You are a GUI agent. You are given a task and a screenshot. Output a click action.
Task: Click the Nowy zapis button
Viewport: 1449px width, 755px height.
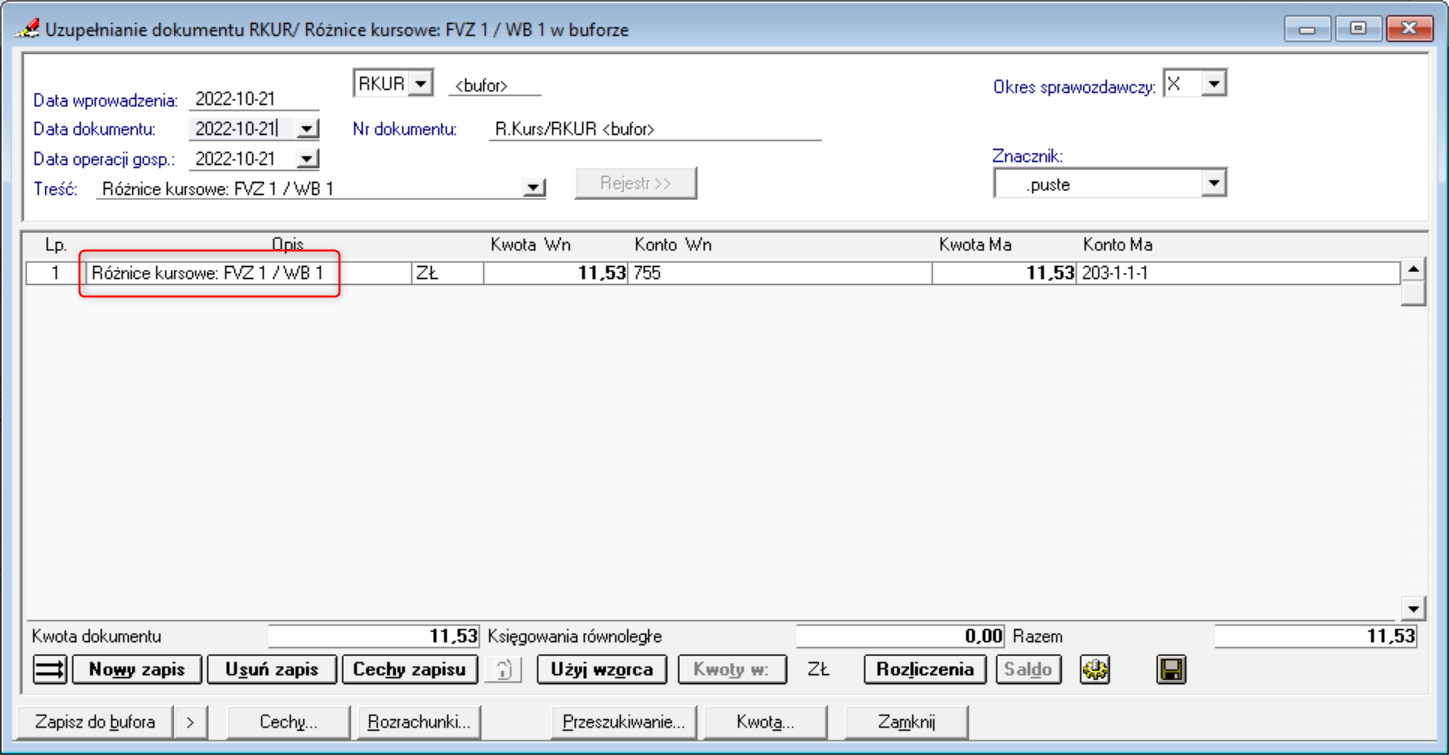point(137,670)
